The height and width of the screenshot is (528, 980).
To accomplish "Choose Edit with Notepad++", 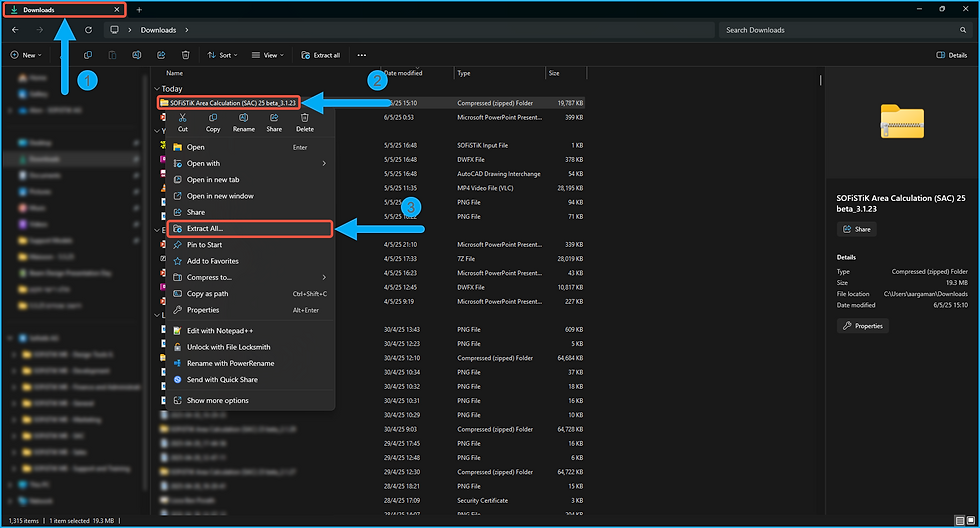I will [251, 331].
